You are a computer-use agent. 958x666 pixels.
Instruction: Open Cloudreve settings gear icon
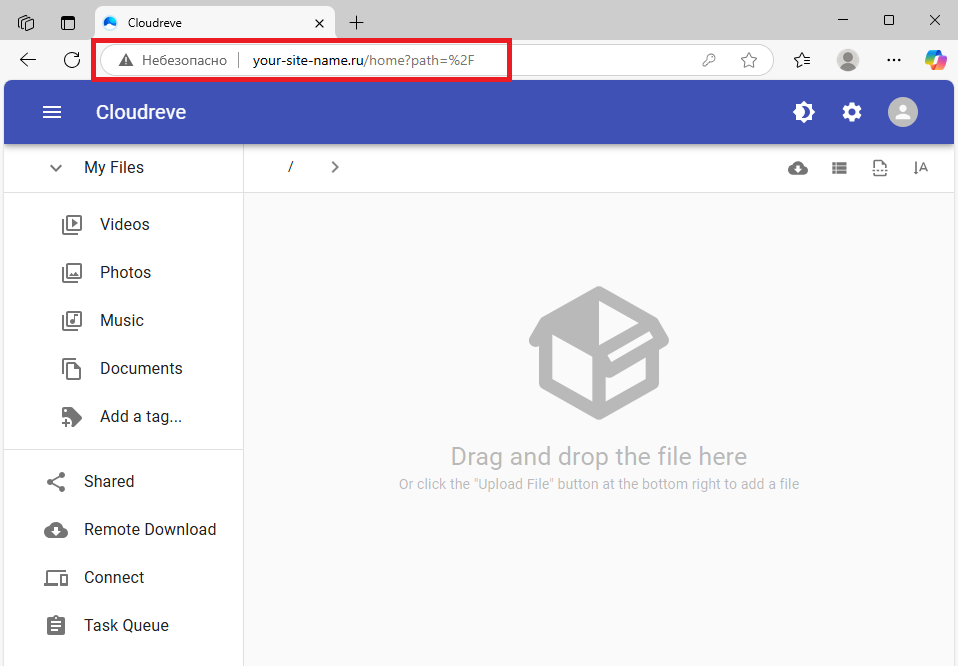(x=852, y=112)
